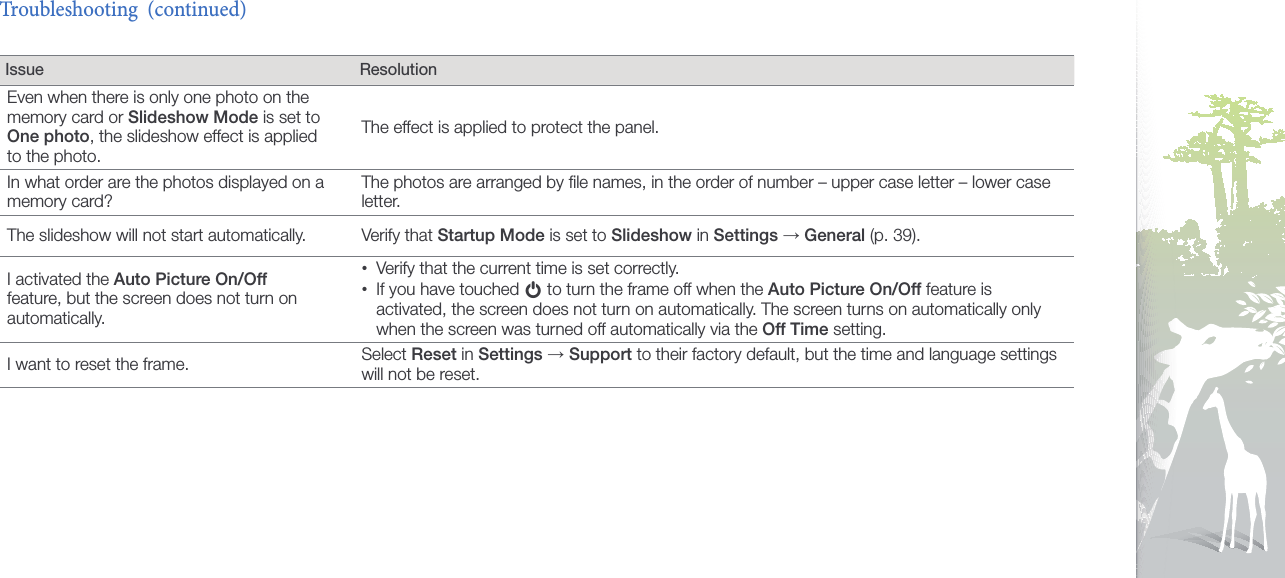Screen dimensions: 1285x578
Task: Click "Verify that the current time is set correctly."
Action: click(527, 269)
